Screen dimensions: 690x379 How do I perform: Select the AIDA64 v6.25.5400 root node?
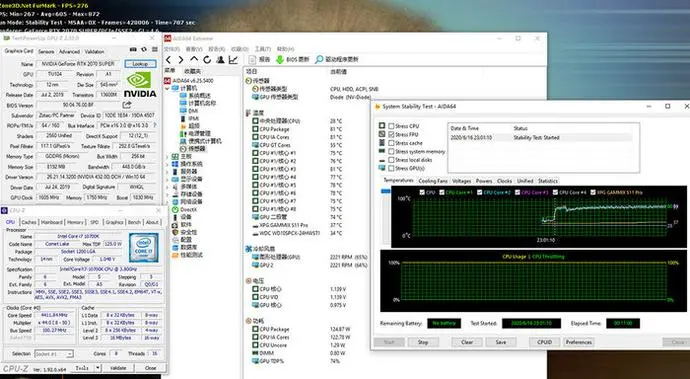[x=189, y=81]
